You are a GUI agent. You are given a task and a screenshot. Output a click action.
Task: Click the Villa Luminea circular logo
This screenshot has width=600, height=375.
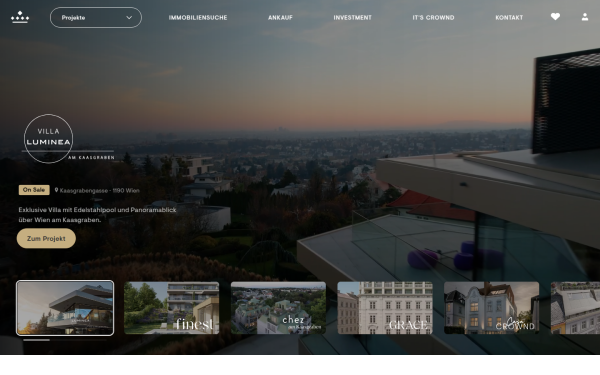[48, 139]
